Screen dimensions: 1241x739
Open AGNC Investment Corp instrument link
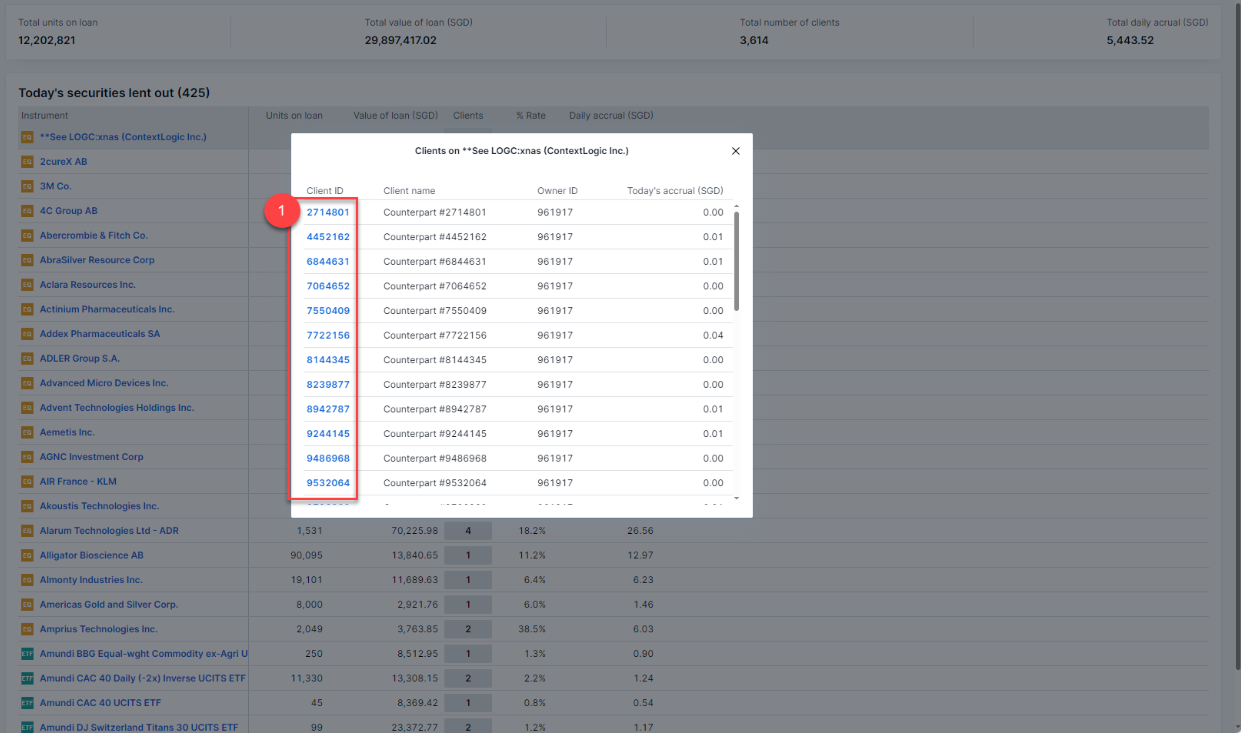(x=91, y=457)
